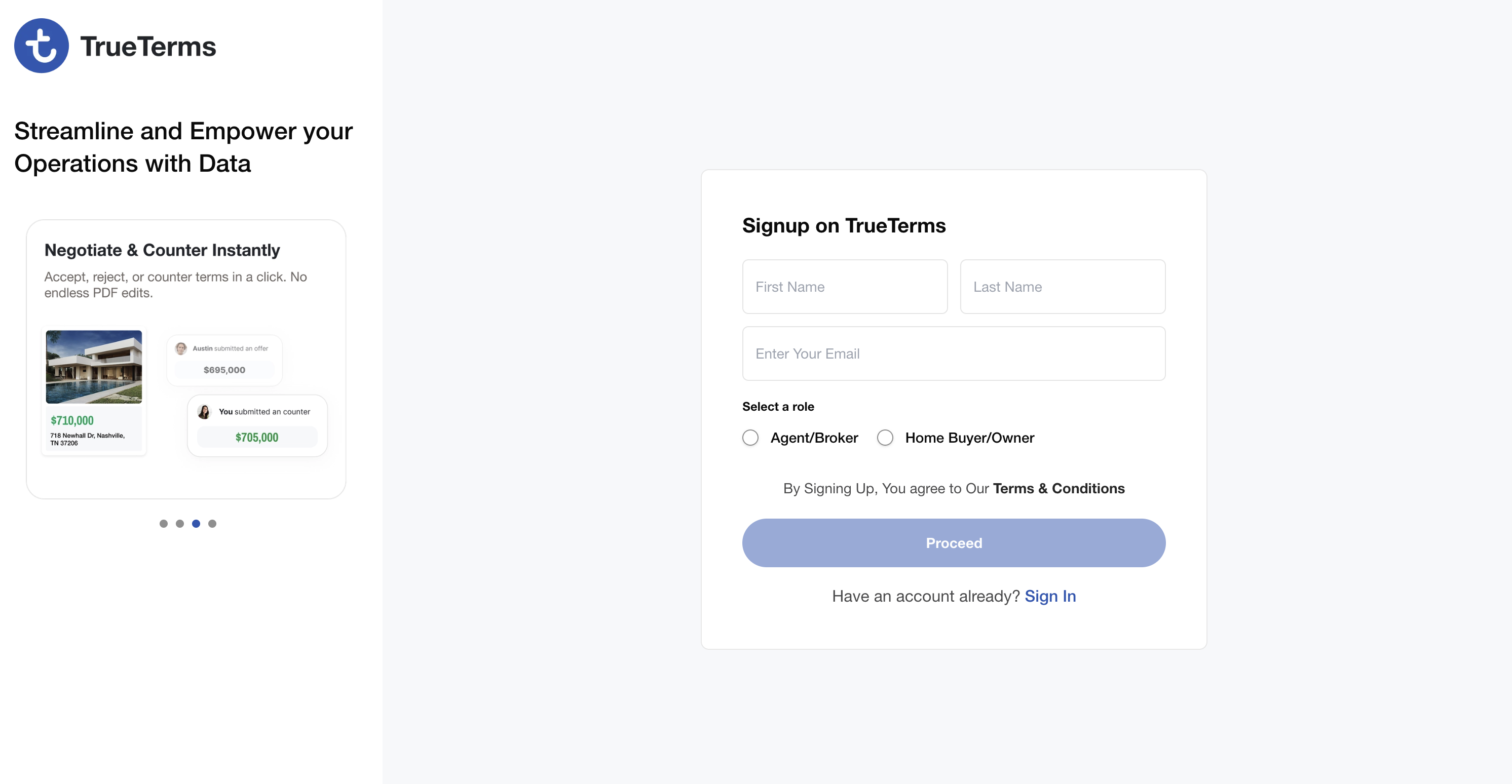Click your avatar in the counter card
The image size is (1512, 784).
pyautogui.click(x=204, y=412)
